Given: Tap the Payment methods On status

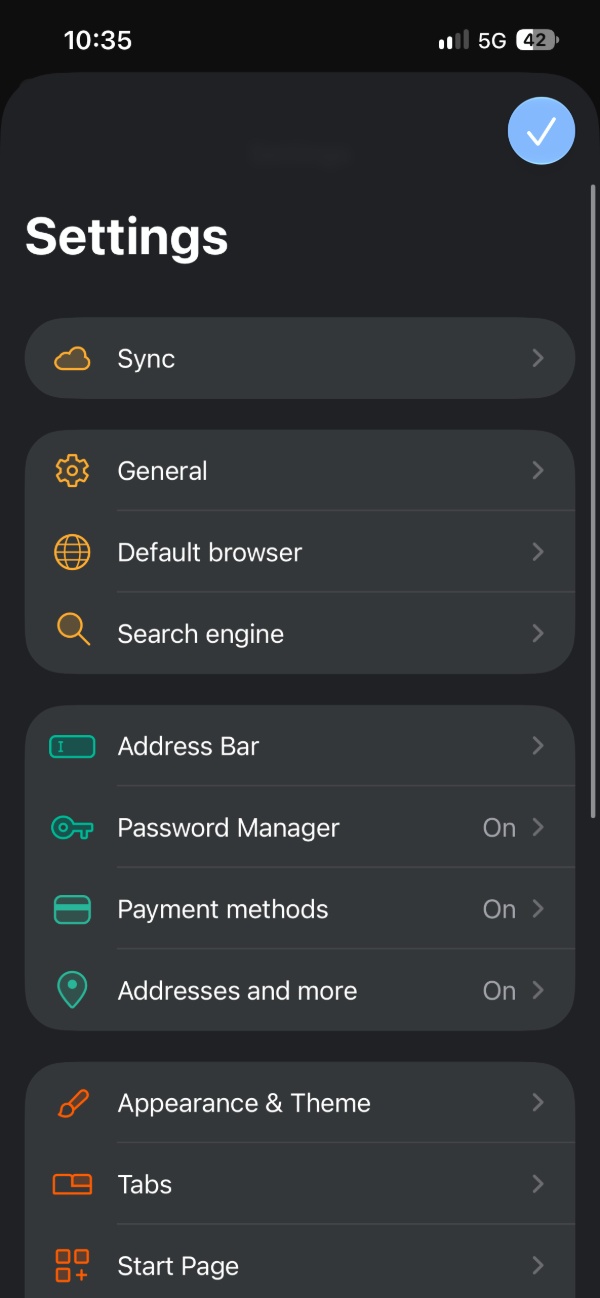Looking at the screenshot, I should pos(499,909).
